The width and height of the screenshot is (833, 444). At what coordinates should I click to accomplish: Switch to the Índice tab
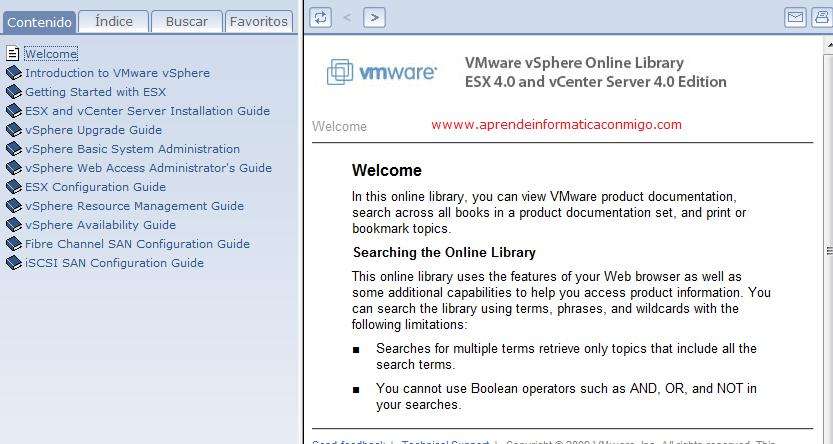[114, 22]
